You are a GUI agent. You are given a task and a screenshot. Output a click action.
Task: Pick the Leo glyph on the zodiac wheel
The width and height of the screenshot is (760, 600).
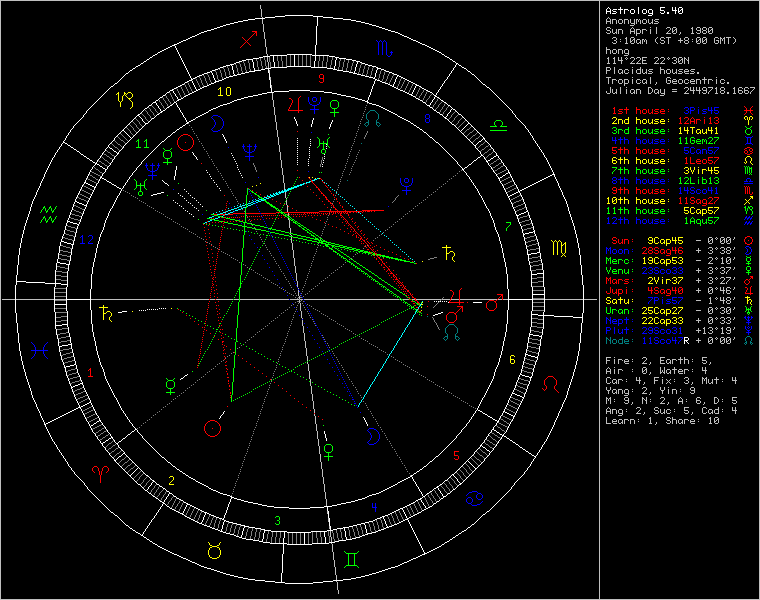(x=551, y=383)
